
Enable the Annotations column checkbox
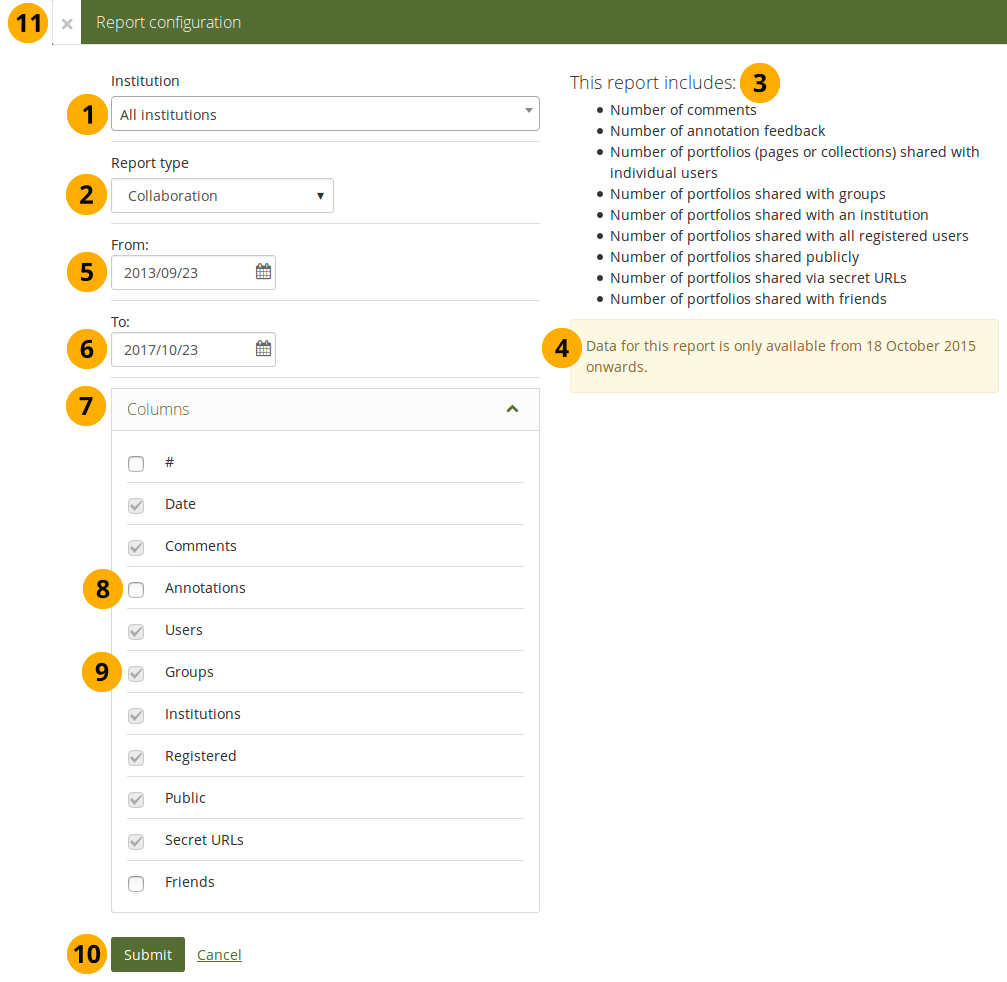pyautogui.click(x=136, y=590)
